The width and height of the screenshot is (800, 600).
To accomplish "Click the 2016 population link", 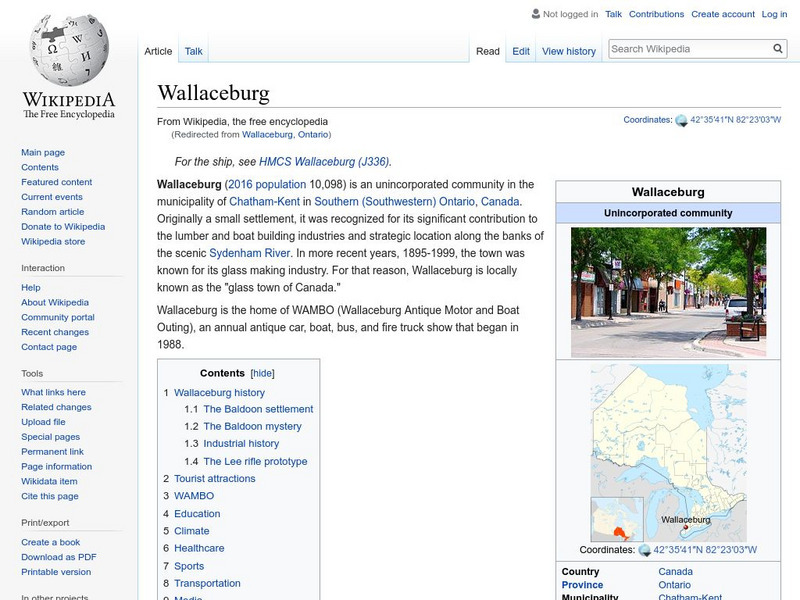I will pyautogui.click(x=267, y=184).
